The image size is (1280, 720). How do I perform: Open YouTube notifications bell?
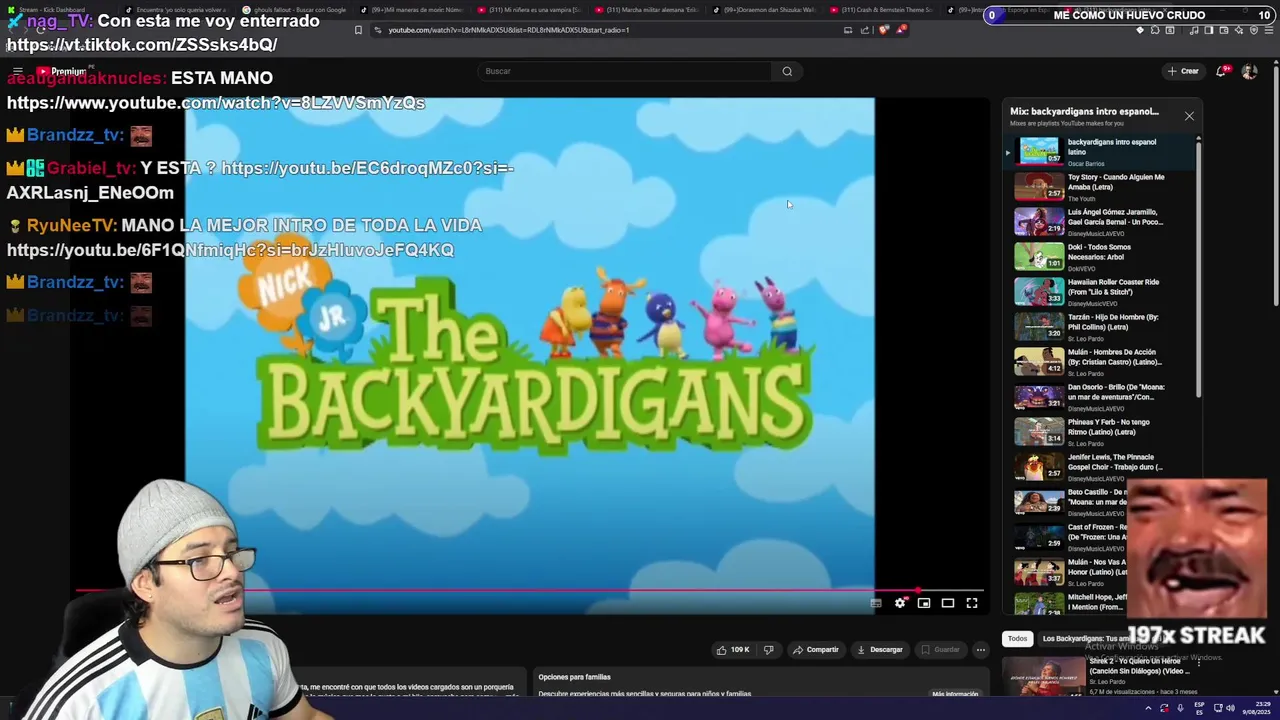tap(1221, 71)
